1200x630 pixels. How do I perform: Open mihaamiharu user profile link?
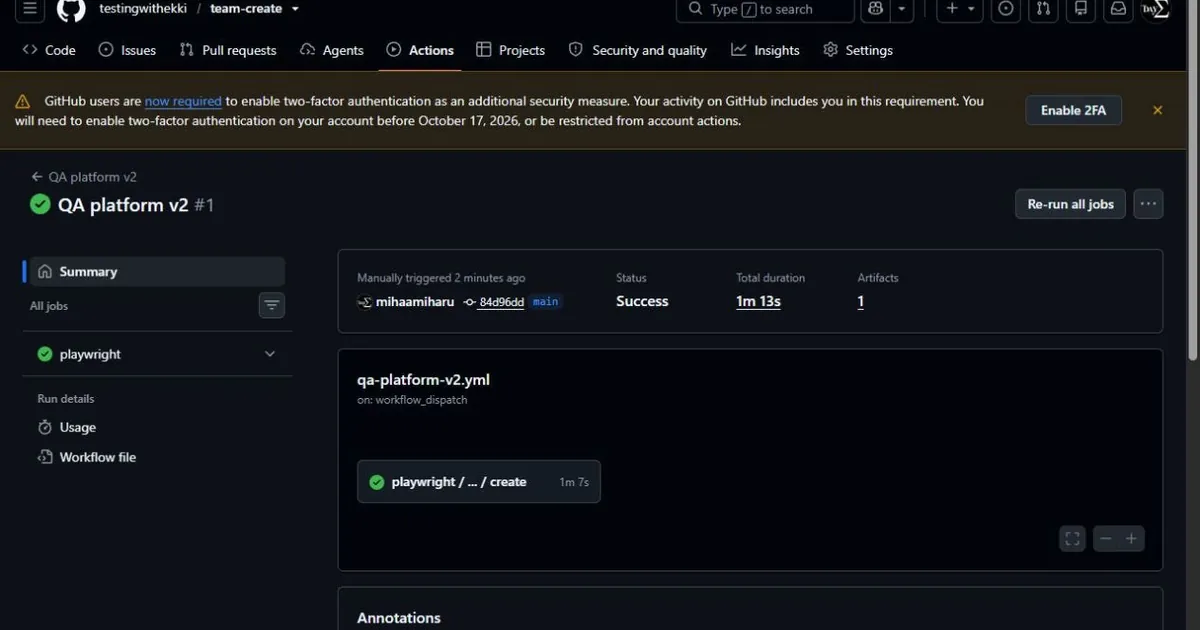[x=414, y=302]
